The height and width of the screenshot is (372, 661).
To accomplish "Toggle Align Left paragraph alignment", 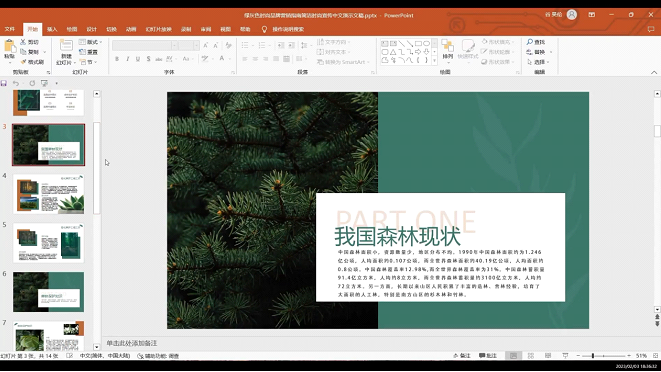I will point(245,59).
